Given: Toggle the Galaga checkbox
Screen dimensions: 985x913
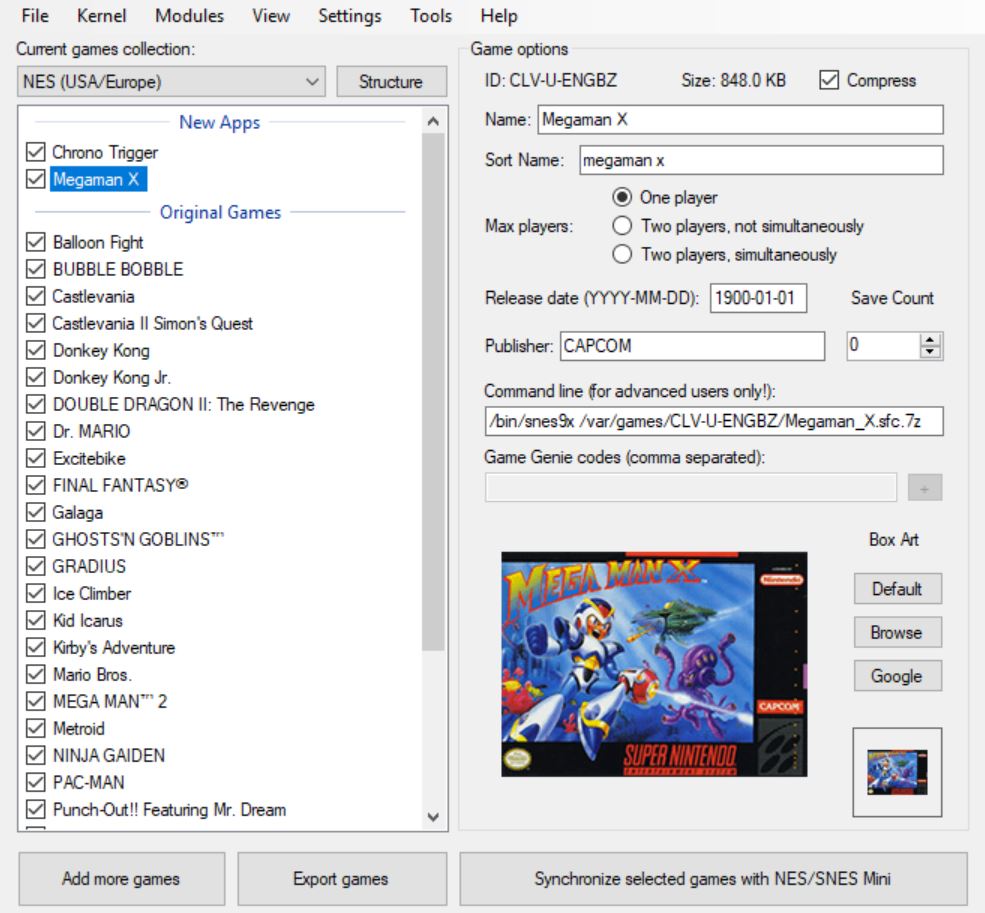Looking at the screenshot, I should (x=36, y=512).
